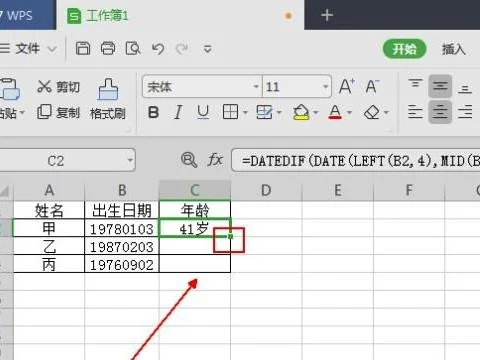The height and width of the screenshot is (360, 480).
Task: Expand the clear eraser dropdown arrow
Action: [x=386, y=112]
